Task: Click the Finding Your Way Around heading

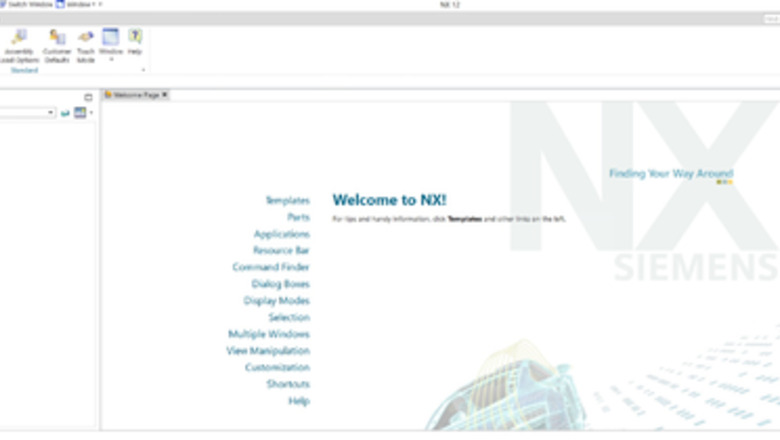Action: [670, 173]
